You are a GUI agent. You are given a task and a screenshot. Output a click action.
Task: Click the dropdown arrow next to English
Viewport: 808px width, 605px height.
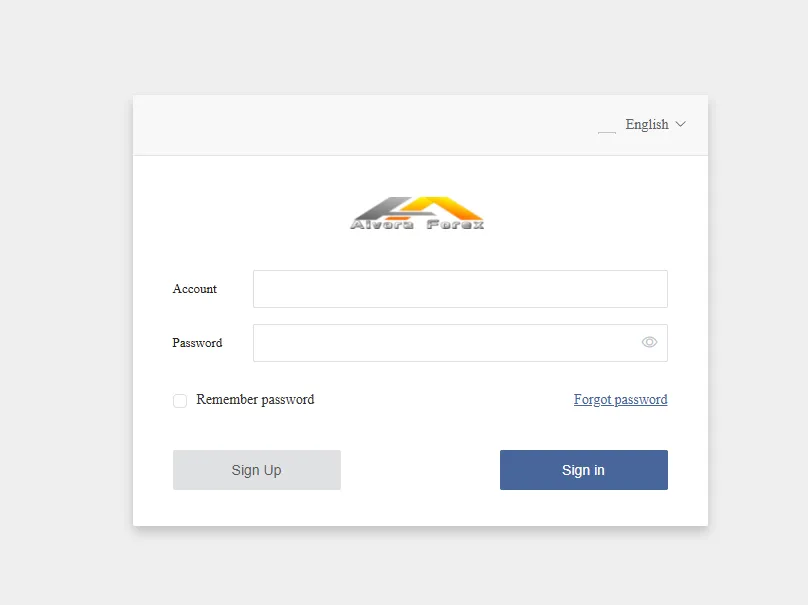click(x=681, y=124)
